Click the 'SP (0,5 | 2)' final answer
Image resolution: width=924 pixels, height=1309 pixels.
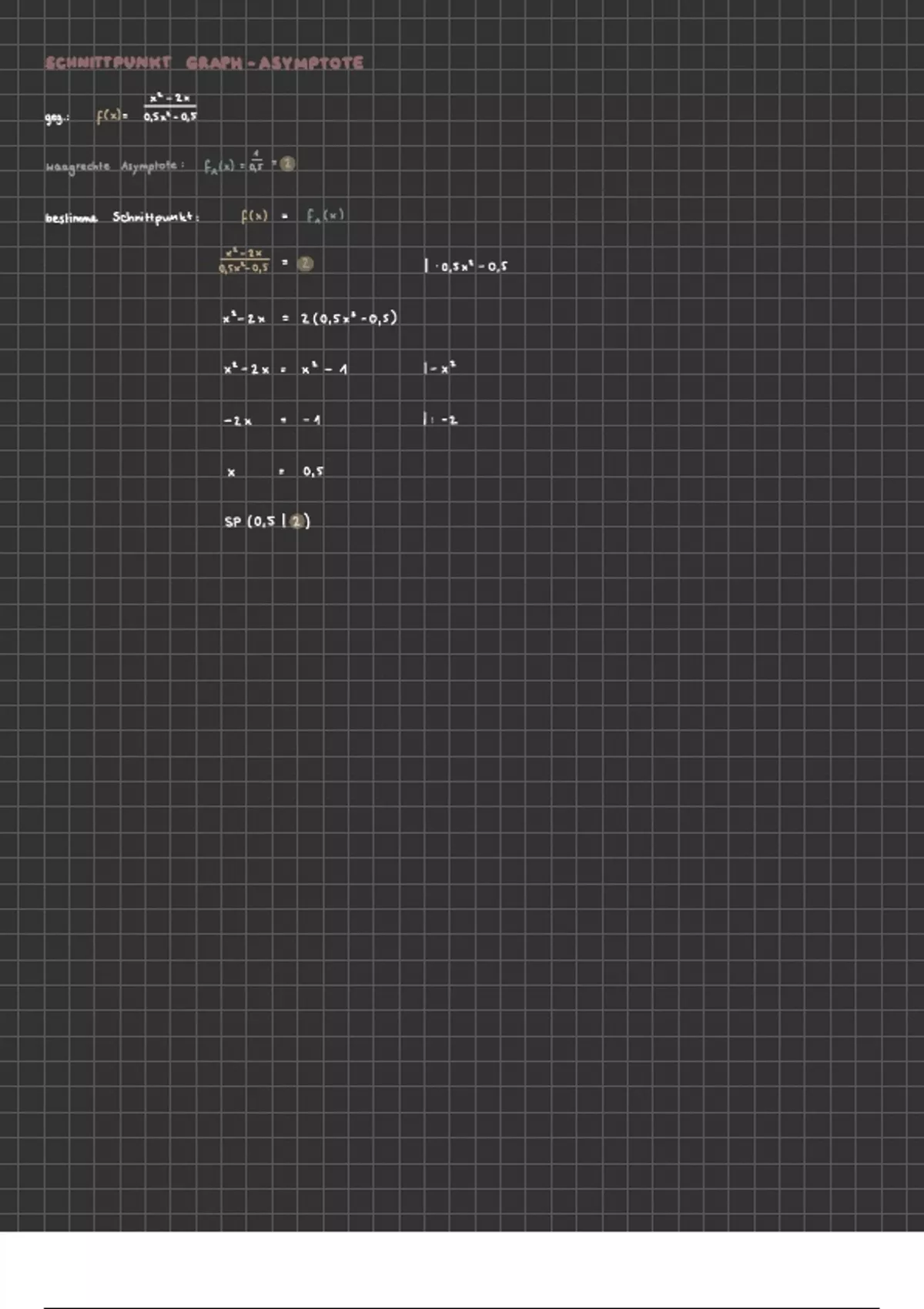tap(266, 521)
